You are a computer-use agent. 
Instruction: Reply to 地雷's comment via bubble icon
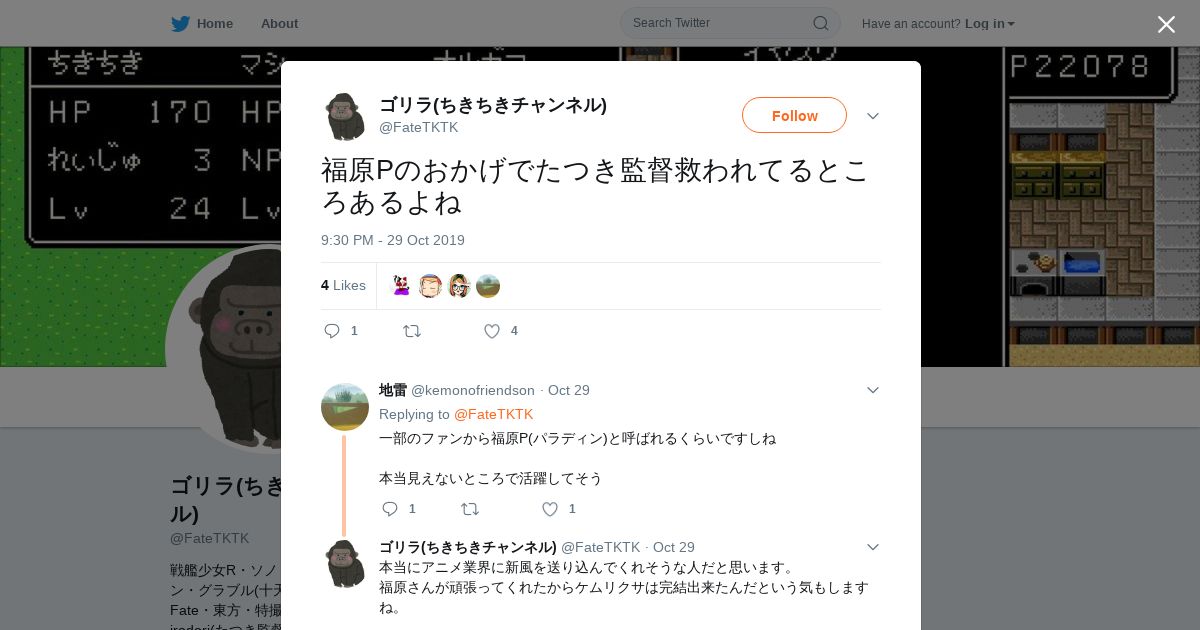pos(390,509)
